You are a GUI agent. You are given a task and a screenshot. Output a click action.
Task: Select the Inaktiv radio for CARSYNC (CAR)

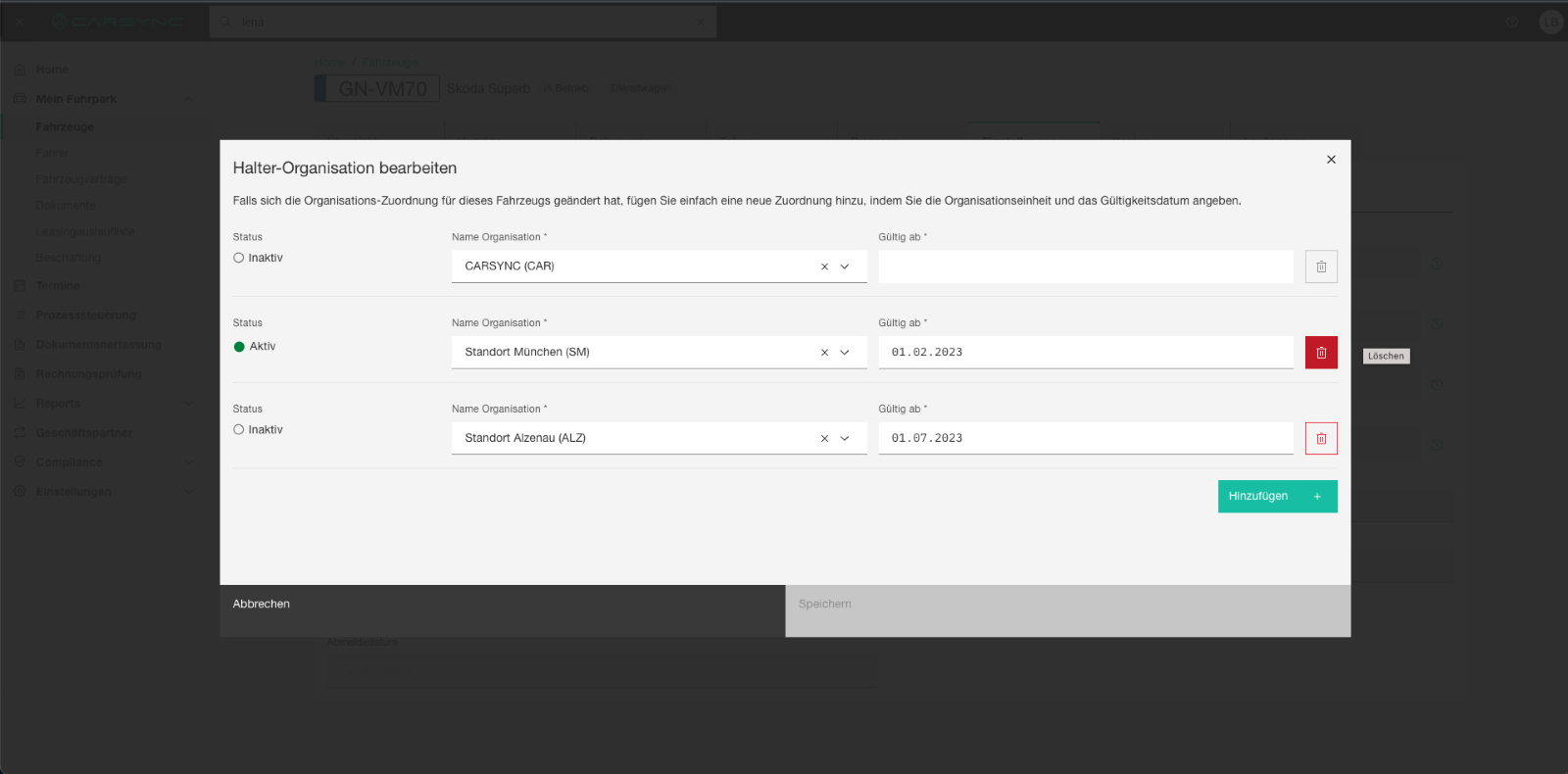click(x=238, y=258)
